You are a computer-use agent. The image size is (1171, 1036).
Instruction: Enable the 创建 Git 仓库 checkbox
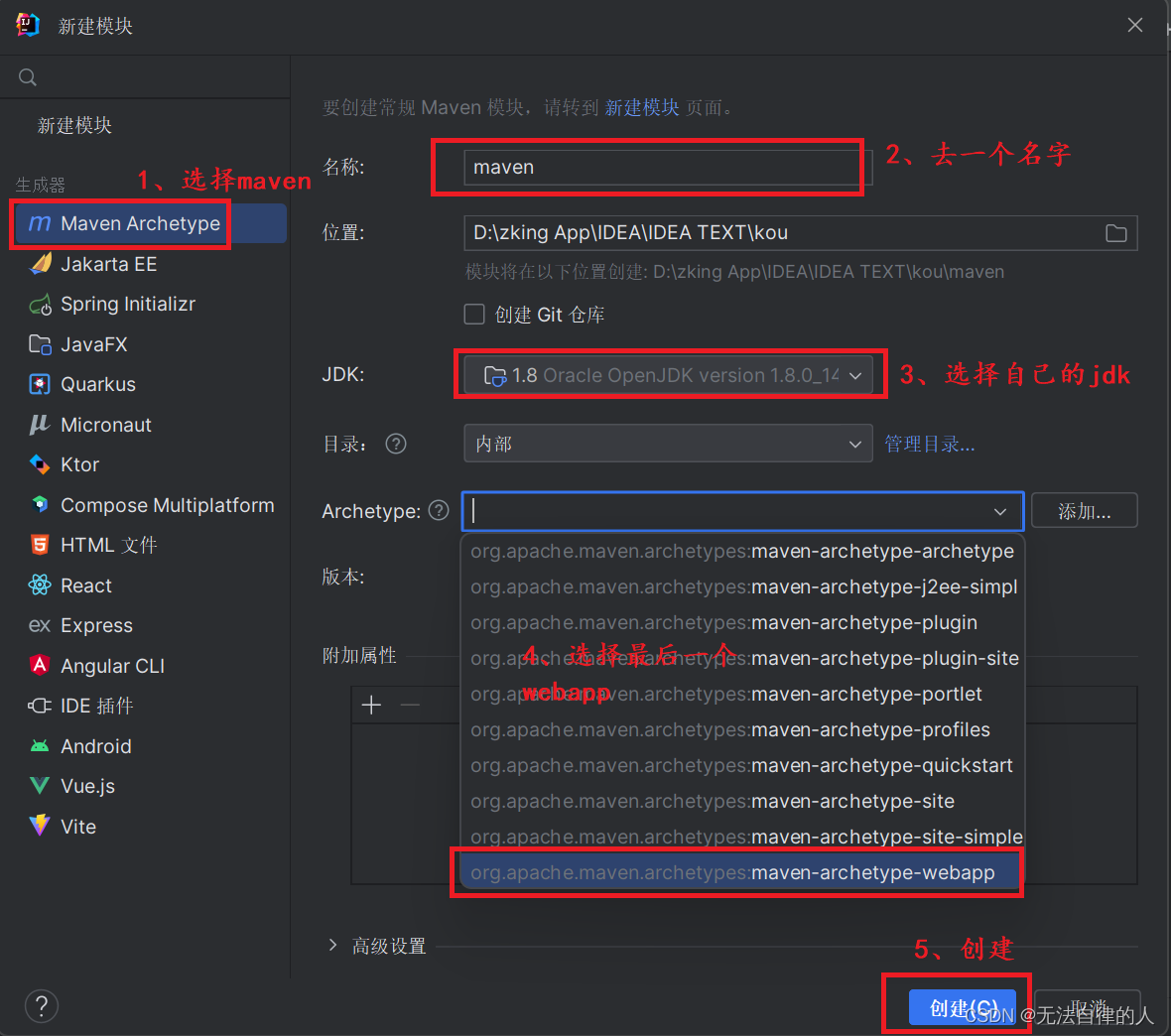pos(475,314)
